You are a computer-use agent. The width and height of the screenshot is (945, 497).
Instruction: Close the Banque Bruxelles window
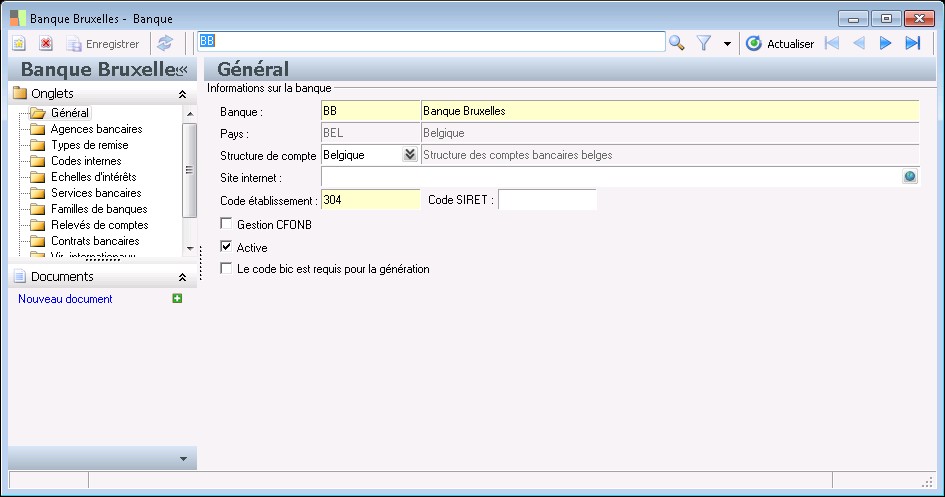point(919,19)
